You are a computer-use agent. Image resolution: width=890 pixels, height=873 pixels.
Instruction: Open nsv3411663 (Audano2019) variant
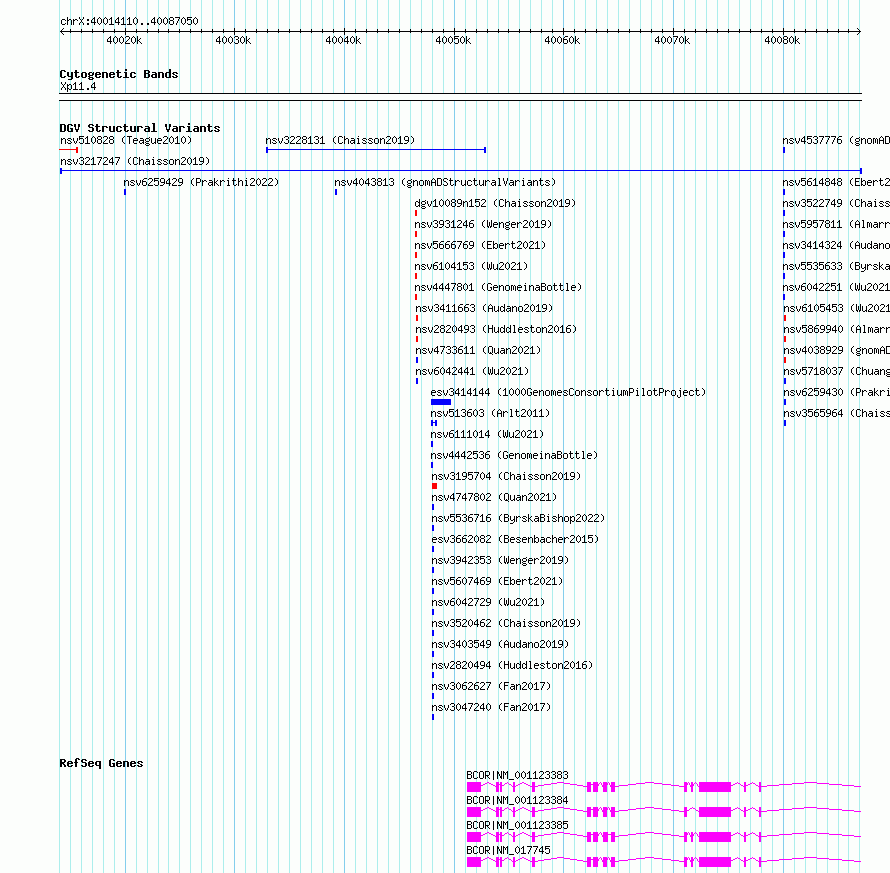pyautogui.click(x=484, y=308)
